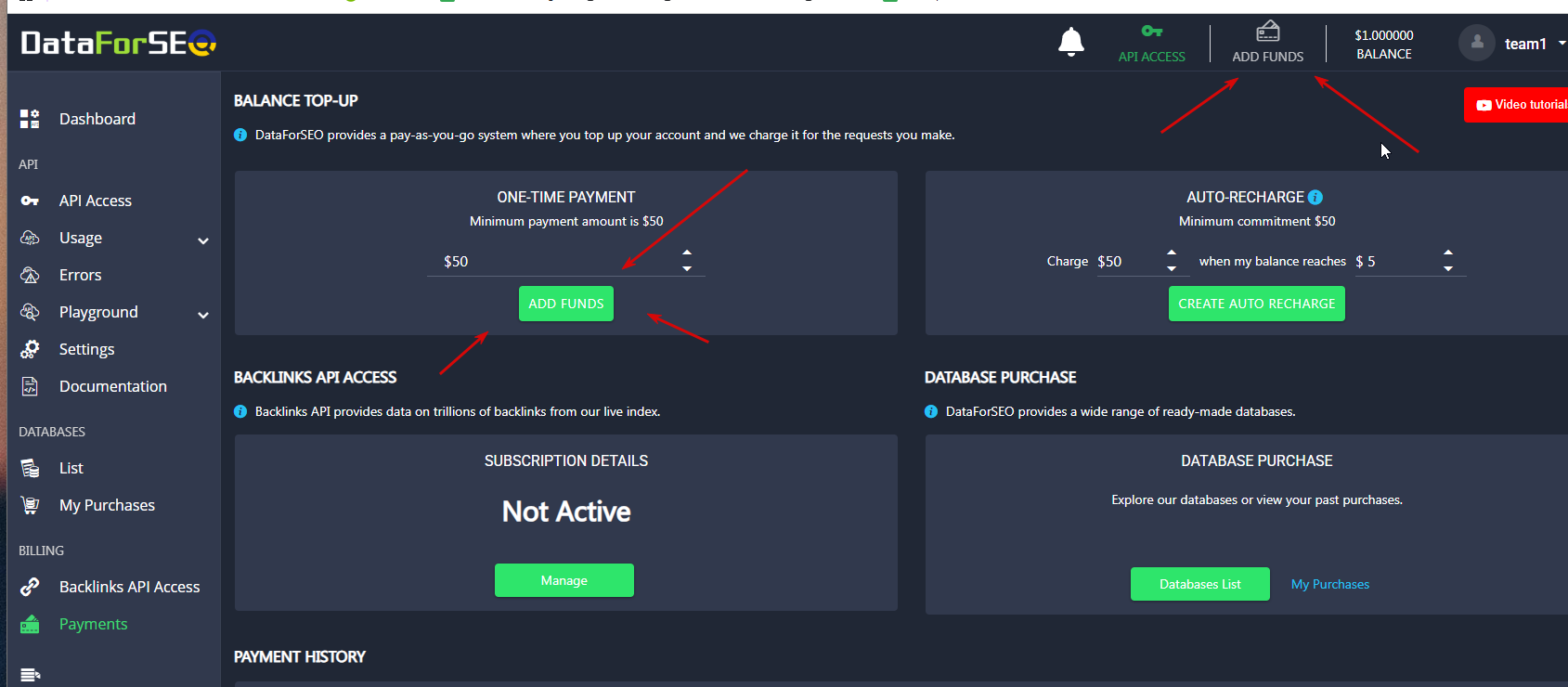Decrease auto-recharge Charge amount down arrow

click(1172, 268)
